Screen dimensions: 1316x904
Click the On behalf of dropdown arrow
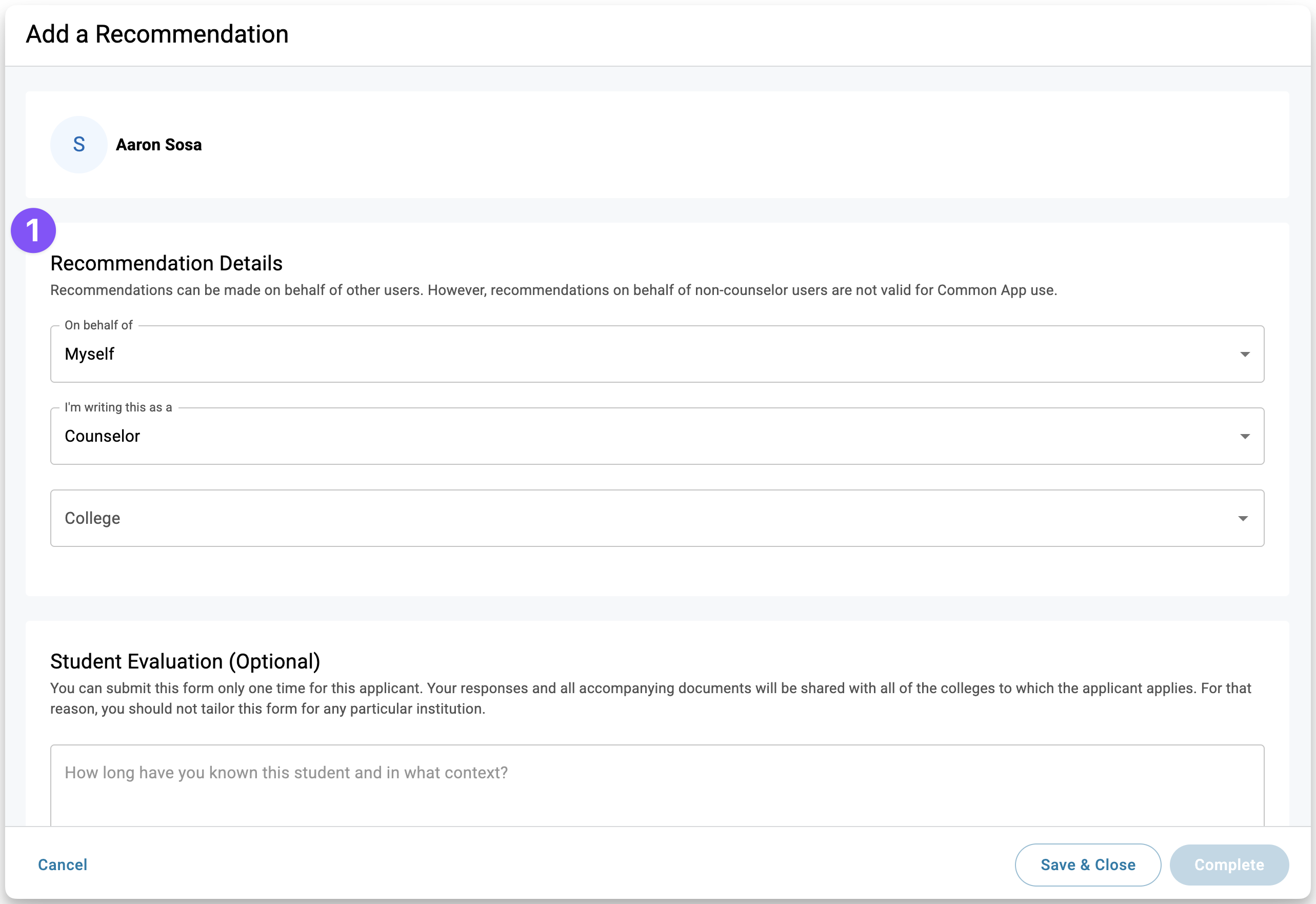tap(1245, 354)
